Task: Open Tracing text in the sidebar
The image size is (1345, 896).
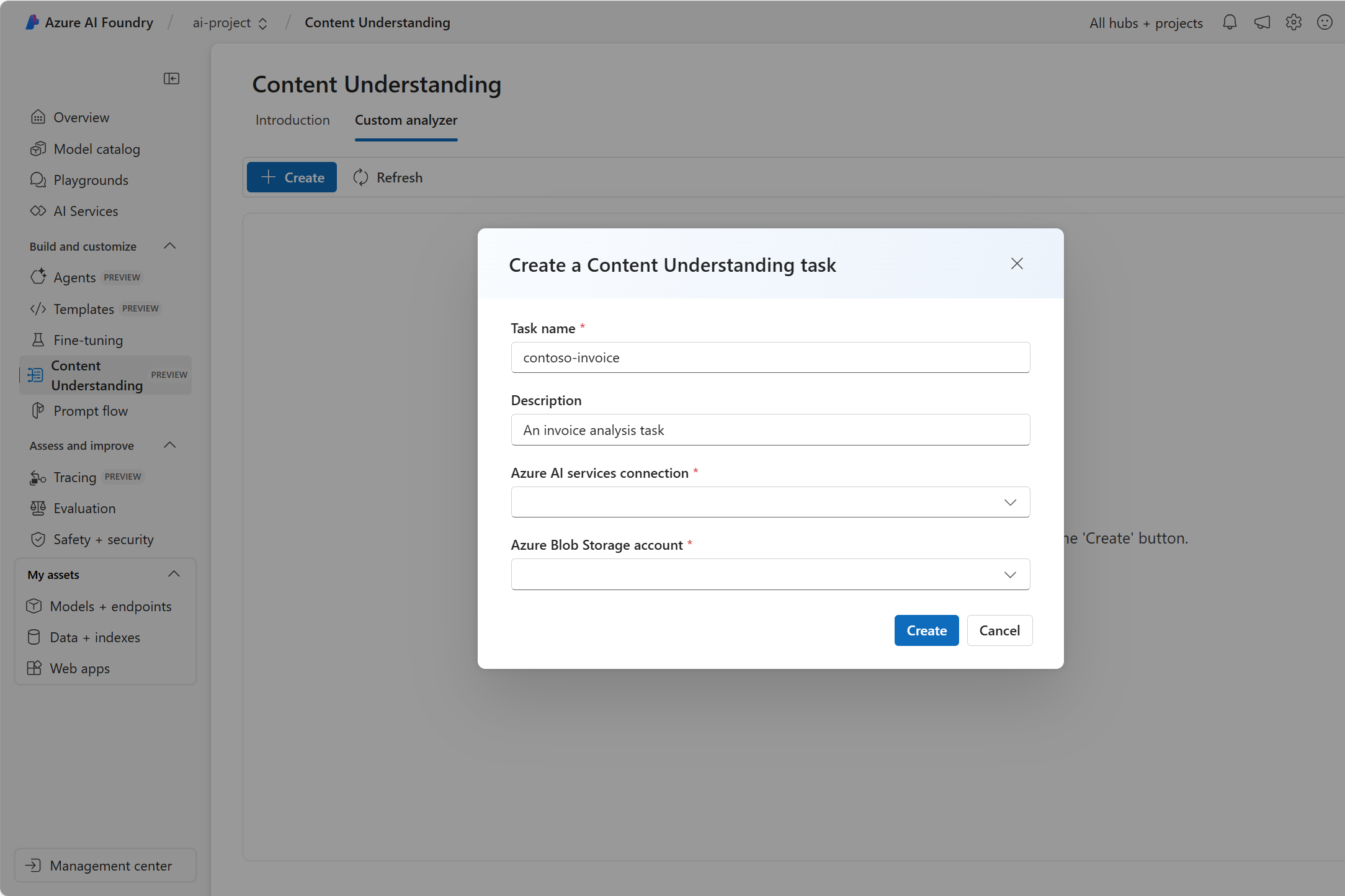Action: point(75,477)
